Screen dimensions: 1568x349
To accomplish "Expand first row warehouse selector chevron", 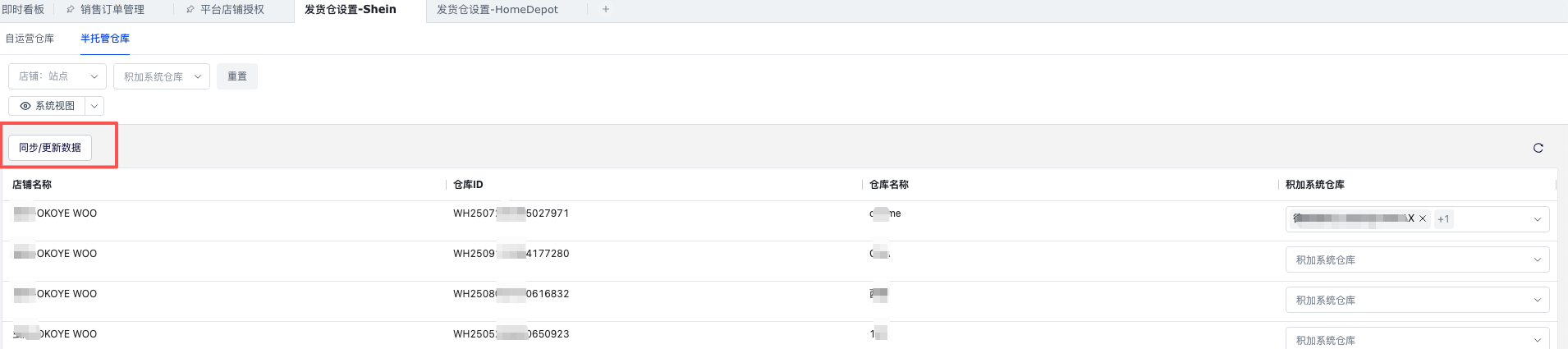I will [1537, 219].
